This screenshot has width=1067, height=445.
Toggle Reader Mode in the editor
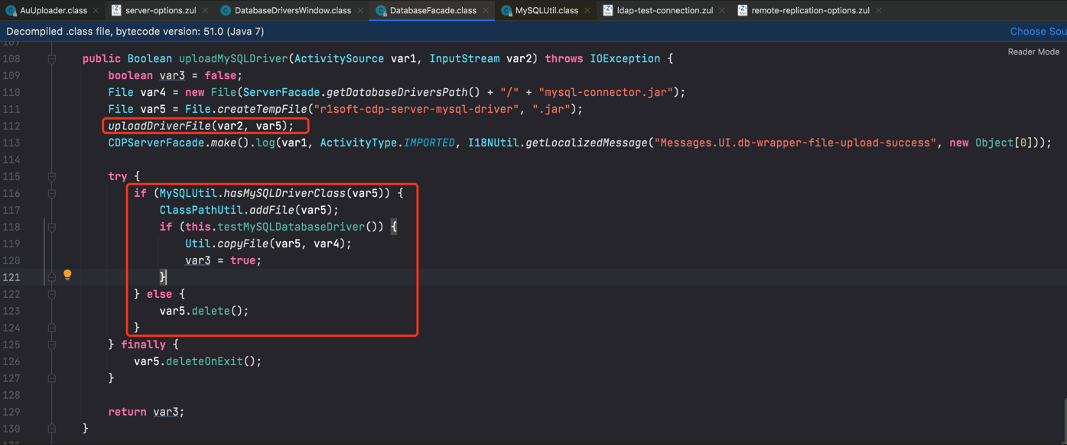pos(1033,52)
